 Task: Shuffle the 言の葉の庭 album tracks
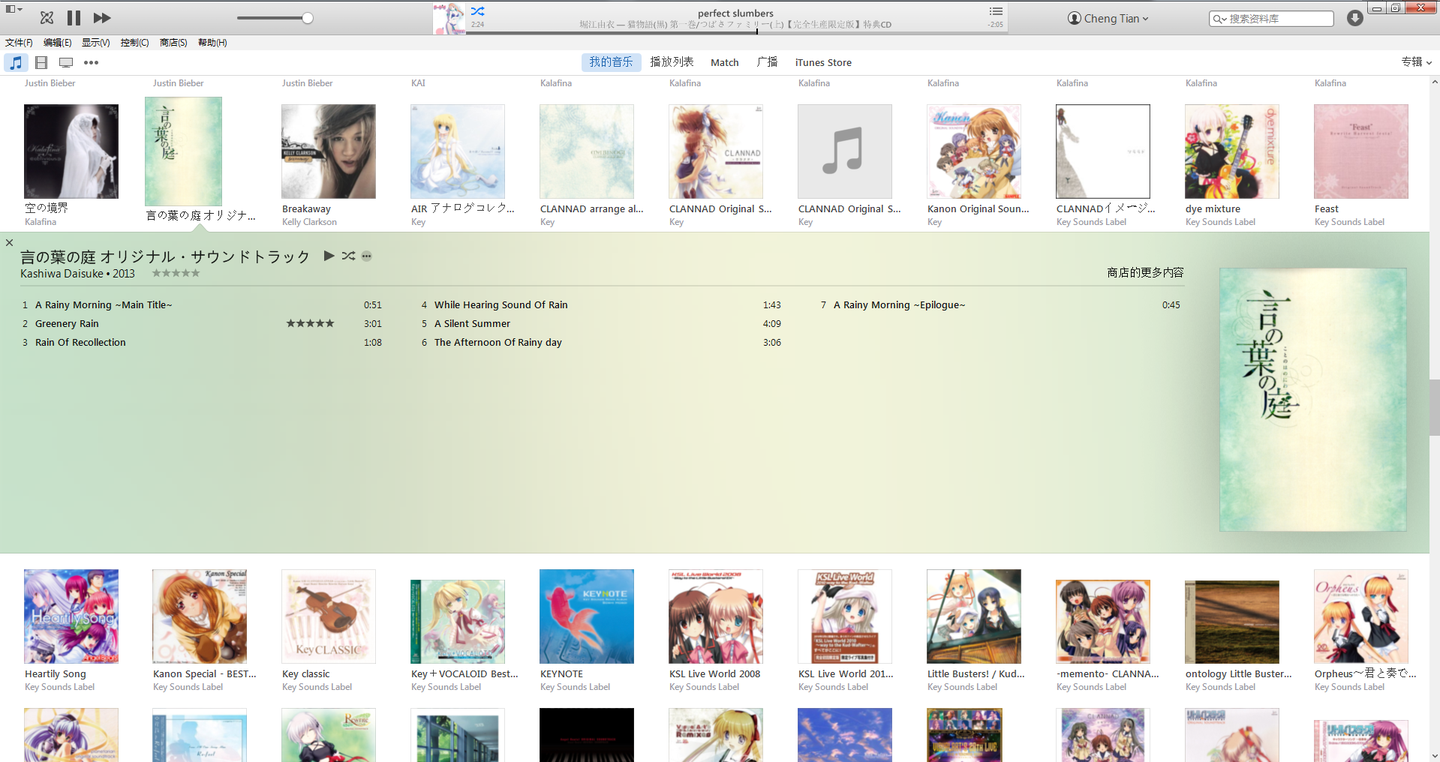click(x=348, y=256)
